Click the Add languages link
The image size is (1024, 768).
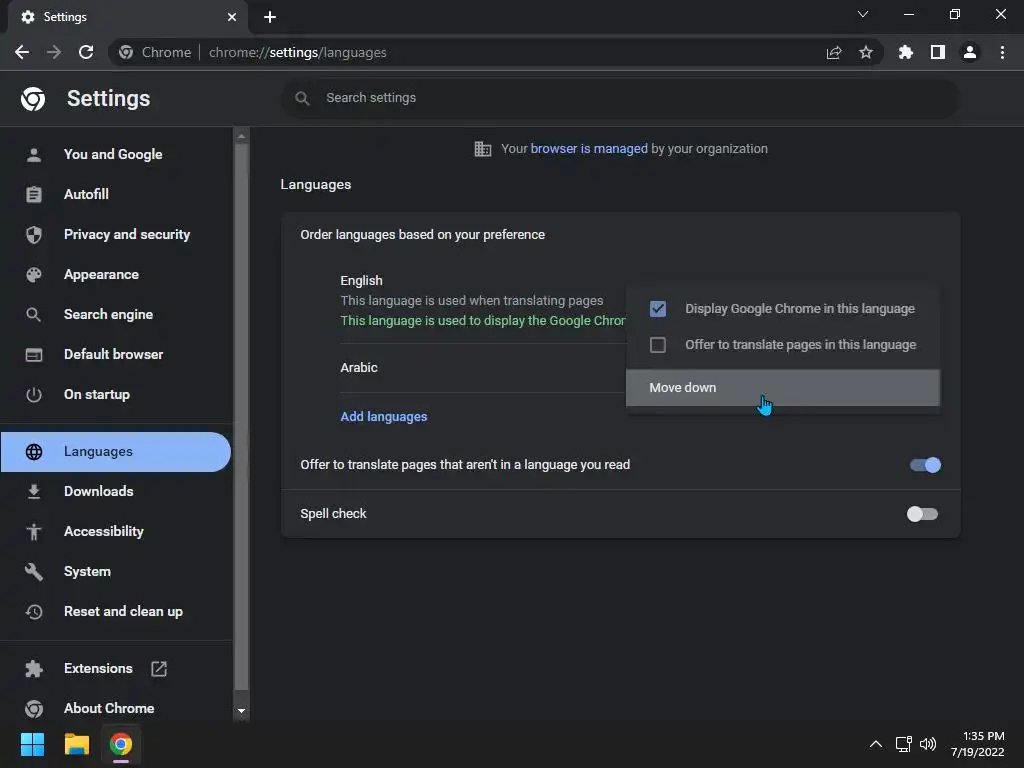point(383,417)
